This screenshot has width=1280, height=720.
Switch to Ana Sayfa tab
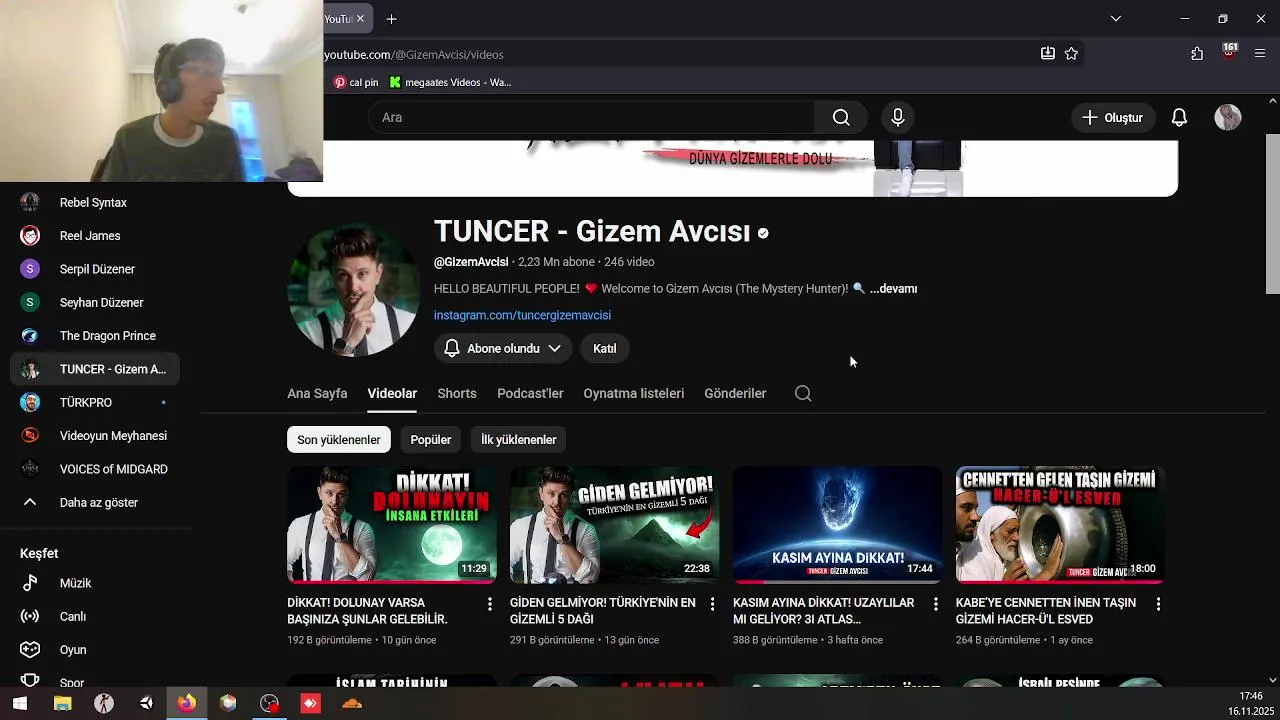coord(317,393)
